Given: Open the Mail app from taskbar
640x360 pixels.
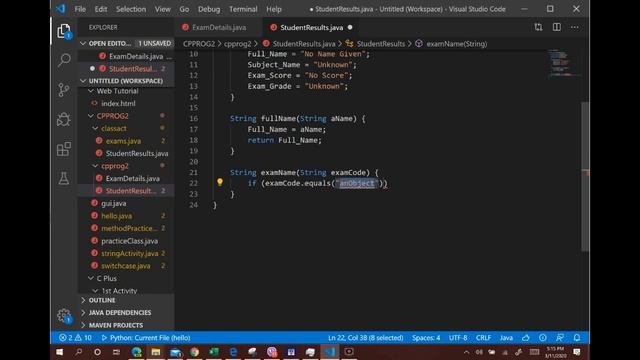Looking at the screenshot, I should 175,352.
